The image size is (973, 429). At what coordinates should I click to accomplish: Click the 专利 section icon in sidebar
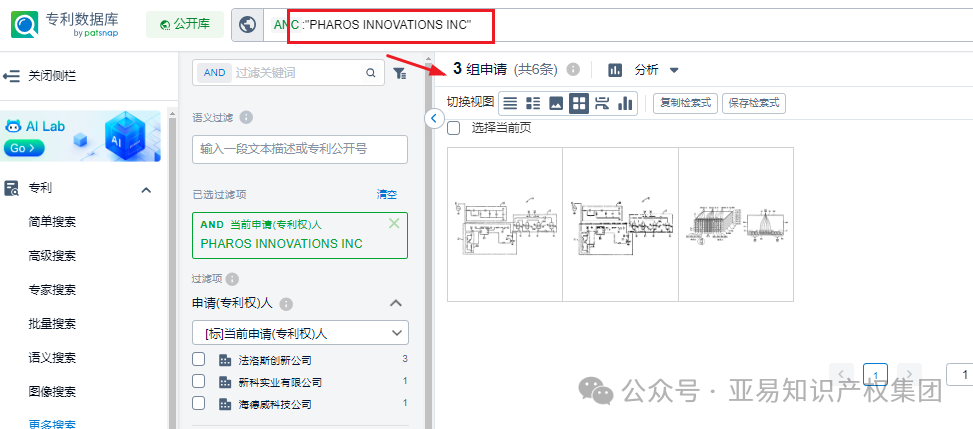[11, 189]
